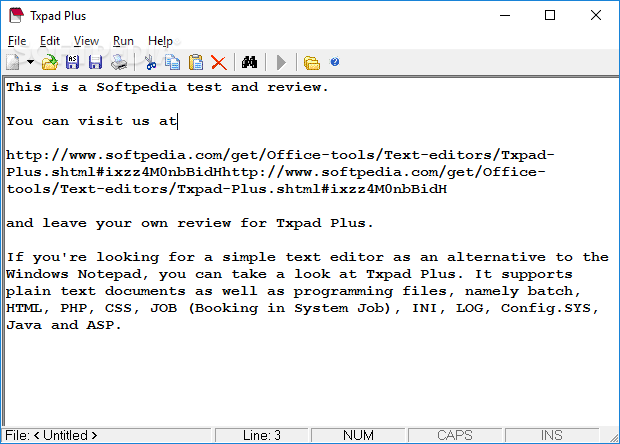Viewport: 620px width, 444px height.
Task: Click the folders browse icon
Action: (x=312, y=62)
